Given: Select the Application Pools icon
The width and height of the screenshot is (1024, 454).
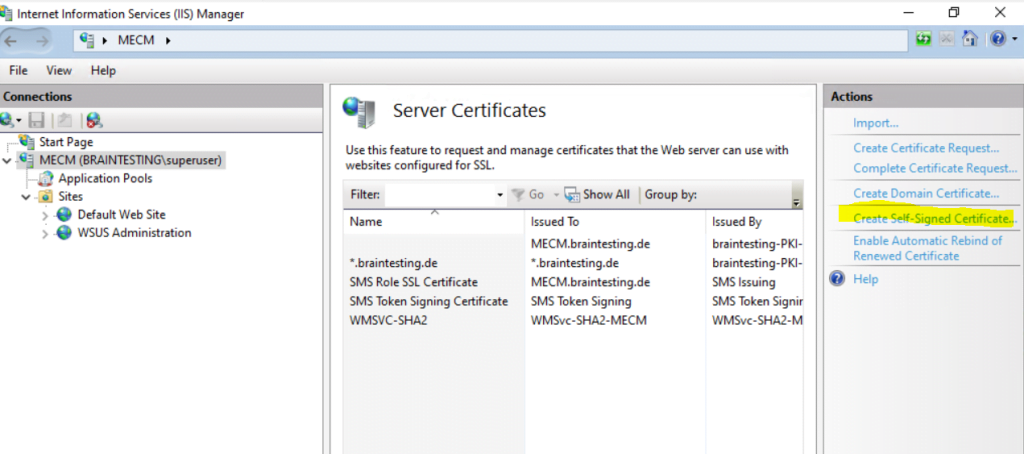Looking at the screenshot, I should click(46, 178).
